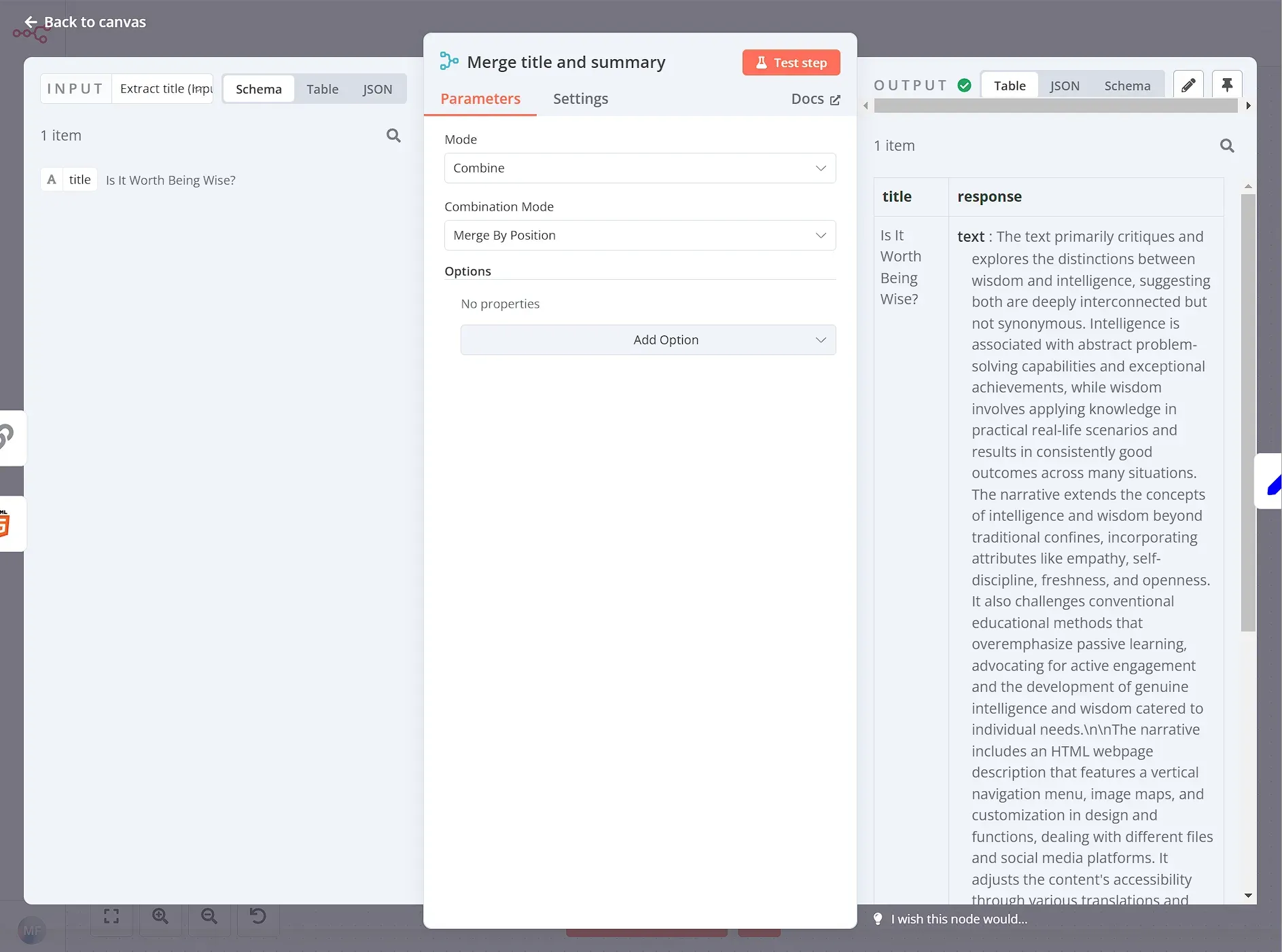Click the Test step button
The width and height of the screenshot is (1282, 952).
791,62
